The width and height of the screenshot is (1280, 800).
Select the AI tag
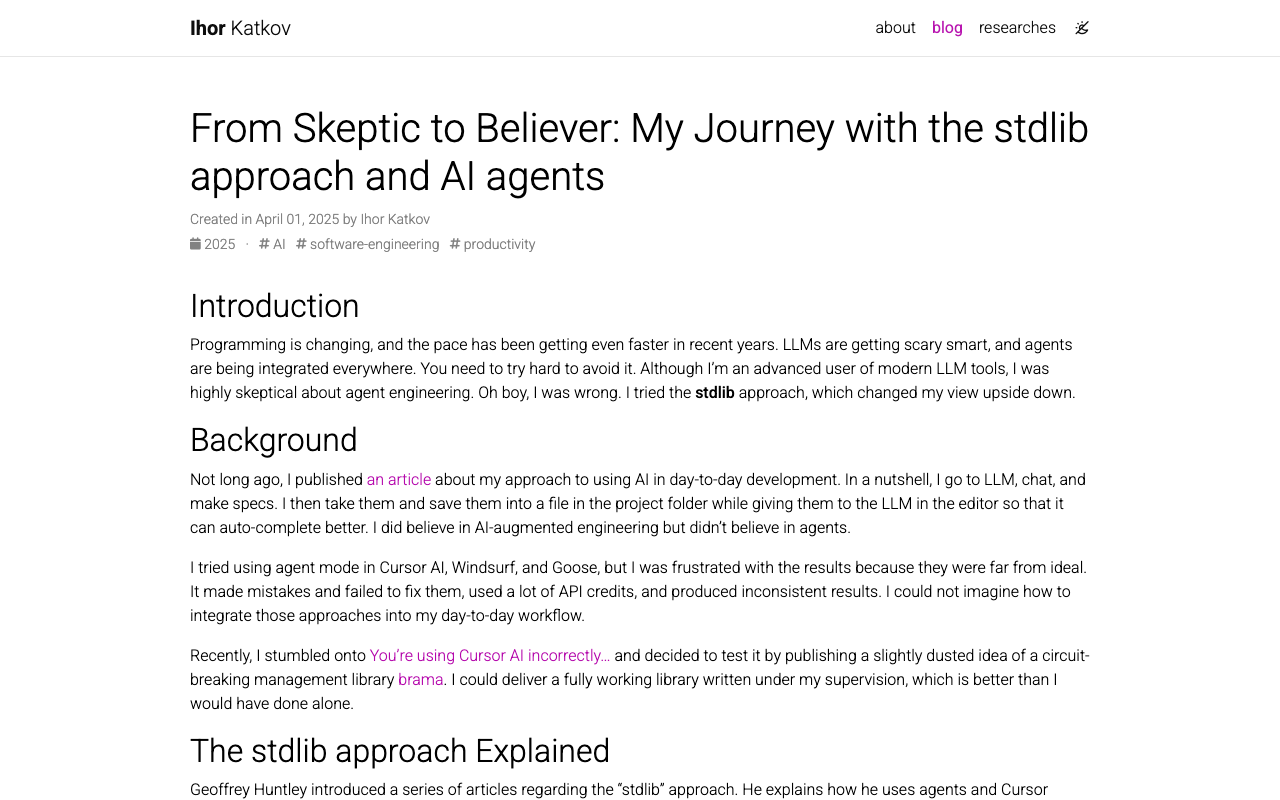click(278, 243)
